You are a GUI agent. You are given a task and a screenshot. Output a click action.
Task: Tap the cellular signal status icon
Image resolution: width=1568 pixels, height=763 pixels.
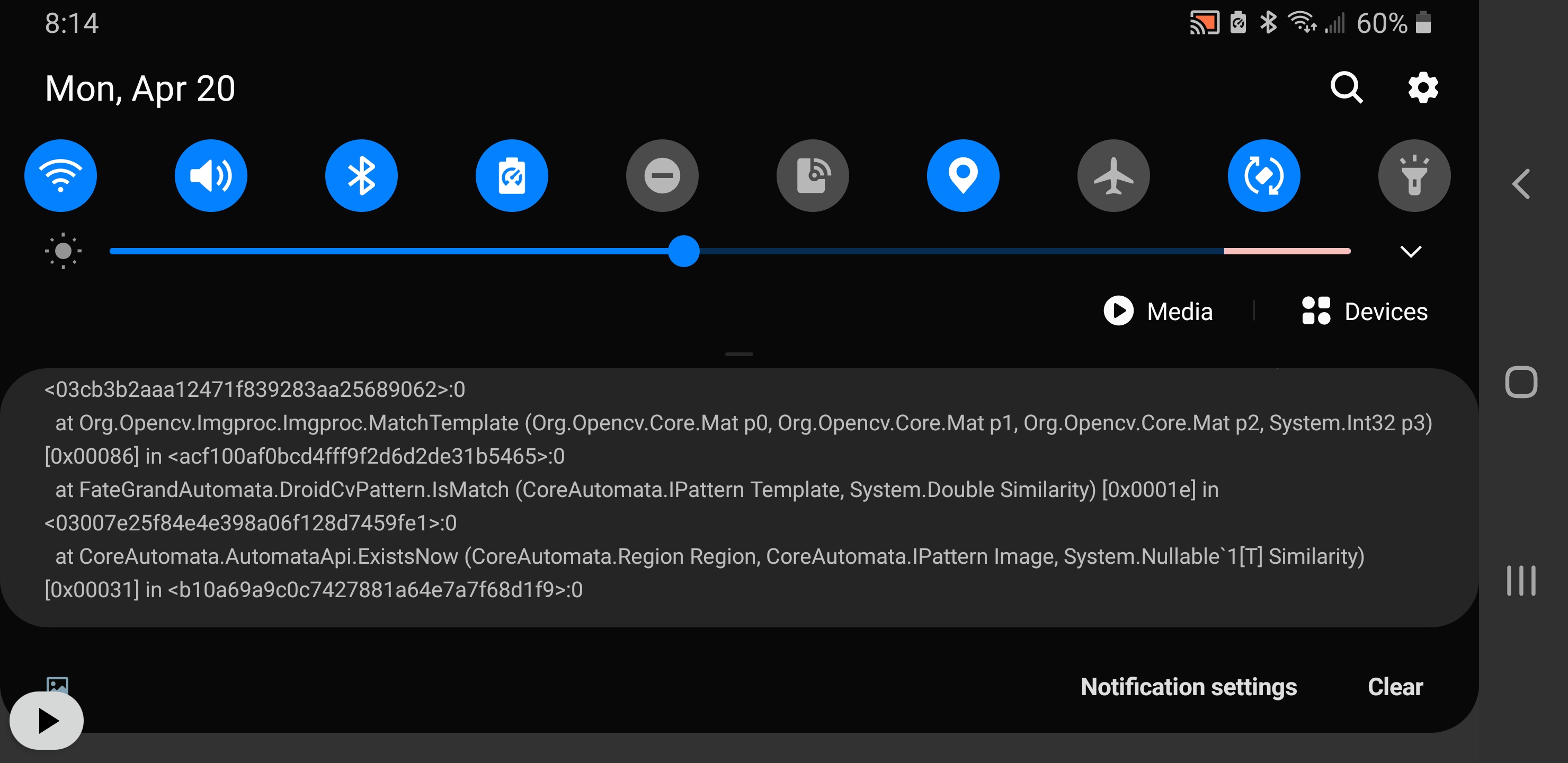click(1334, 24)
